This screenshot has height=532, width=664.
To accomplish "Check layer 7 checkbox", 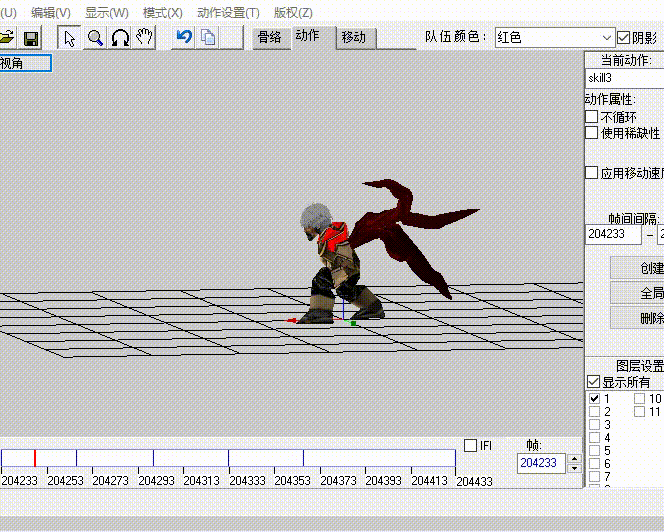I will [595, 477].
